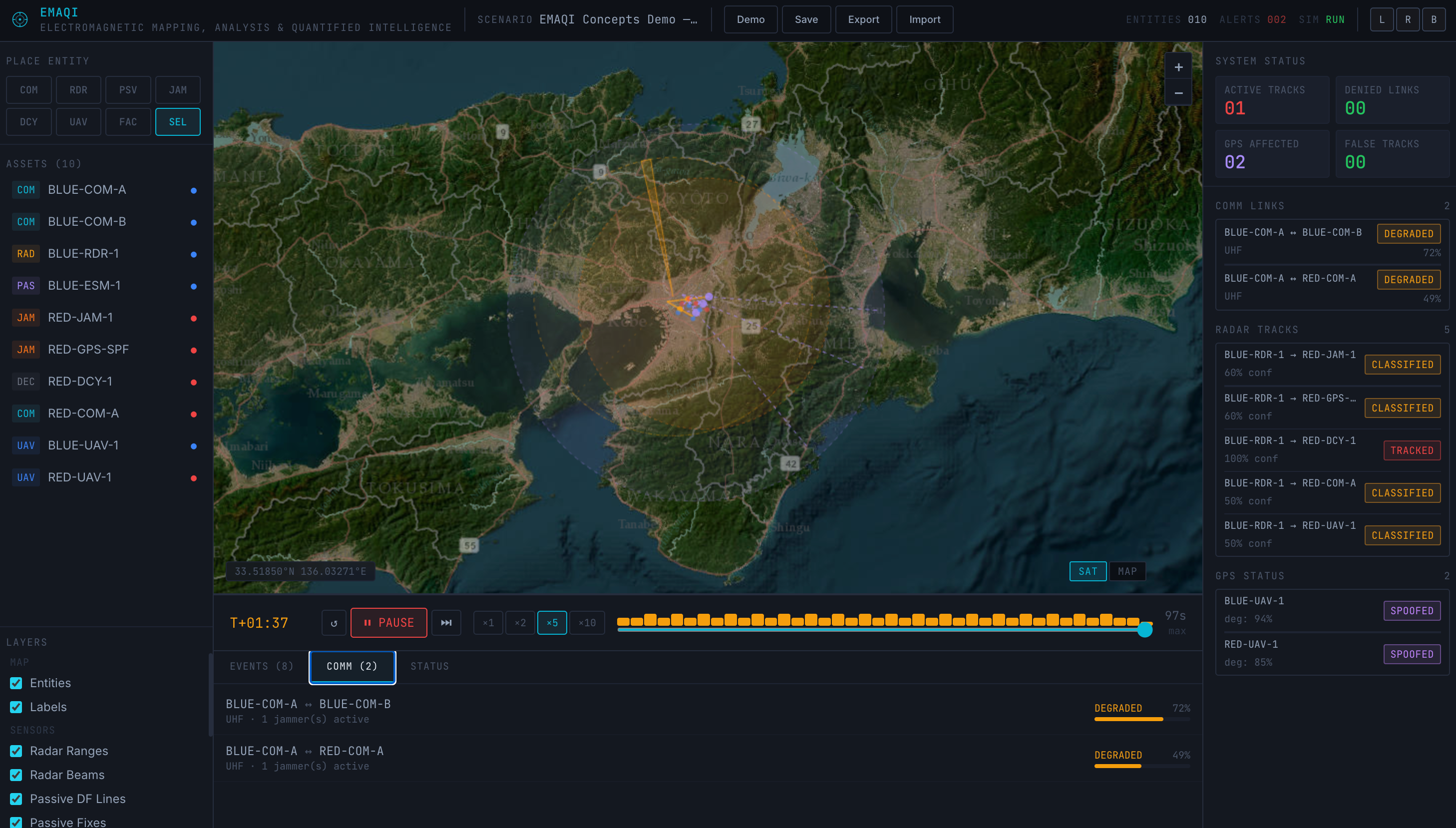
Task: Switch basemap to MAP view
Action: pos(1127,571)
